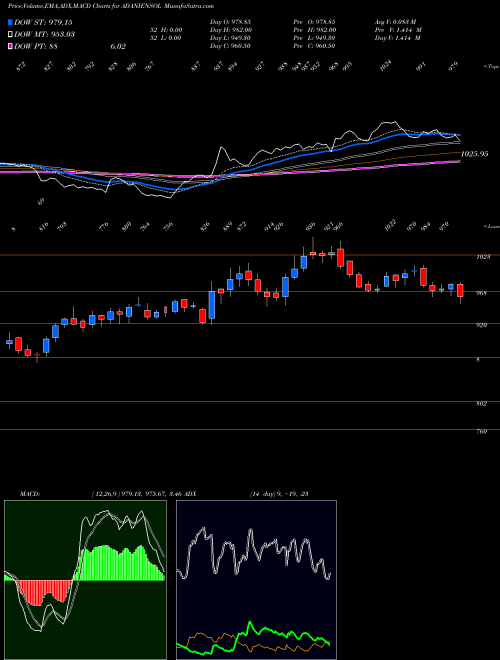Click the 'MACD:' panel heading

tap(29, 494)
